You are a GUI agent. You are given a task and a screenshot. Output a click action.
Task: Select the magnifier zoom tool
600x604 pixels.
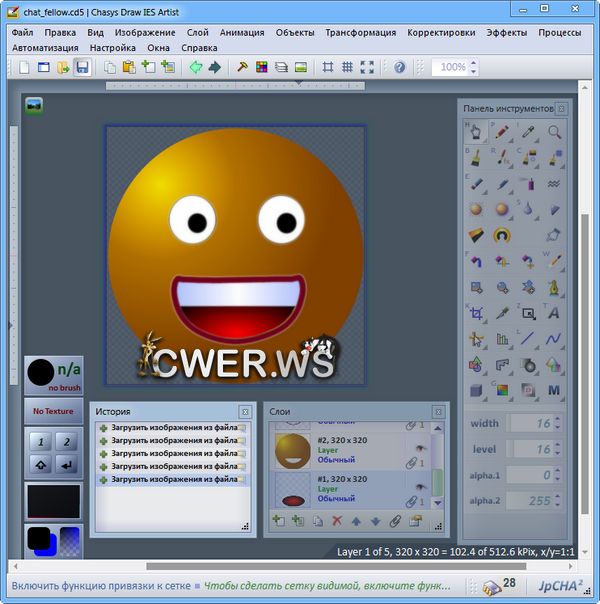pos(554,131)
